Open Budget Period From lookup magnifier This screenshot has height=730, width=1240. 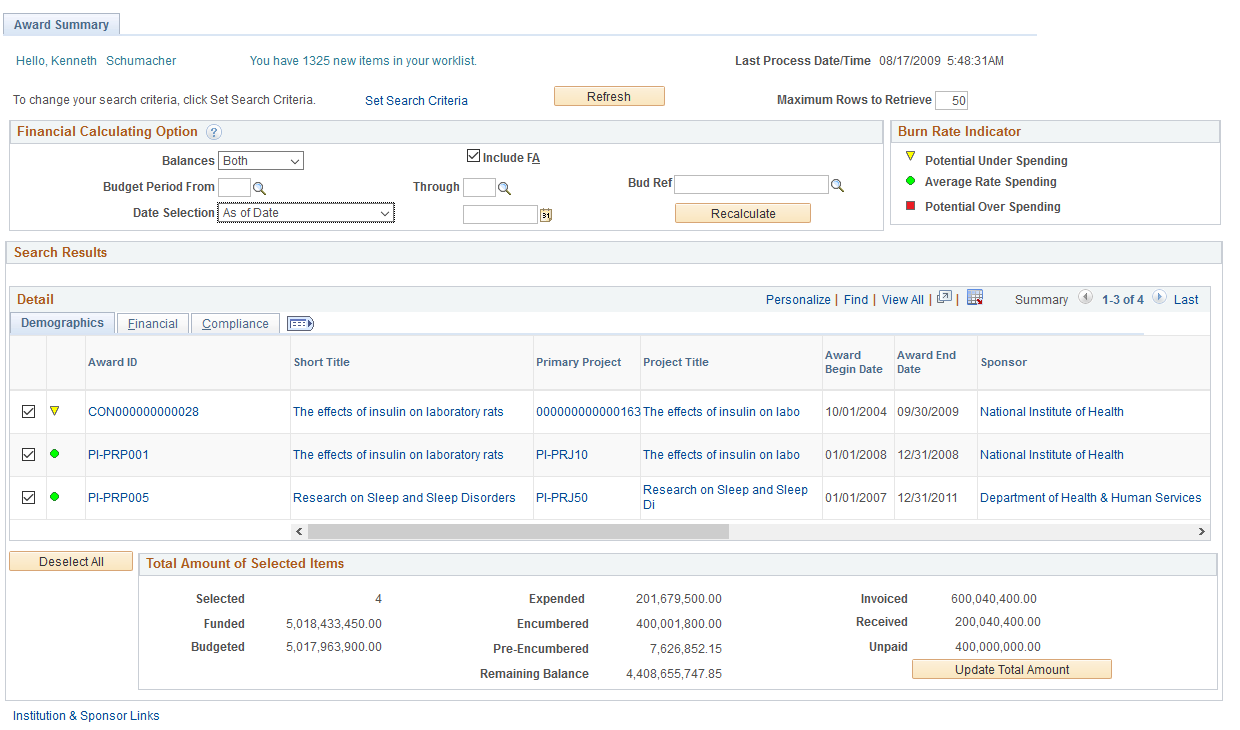259,188
